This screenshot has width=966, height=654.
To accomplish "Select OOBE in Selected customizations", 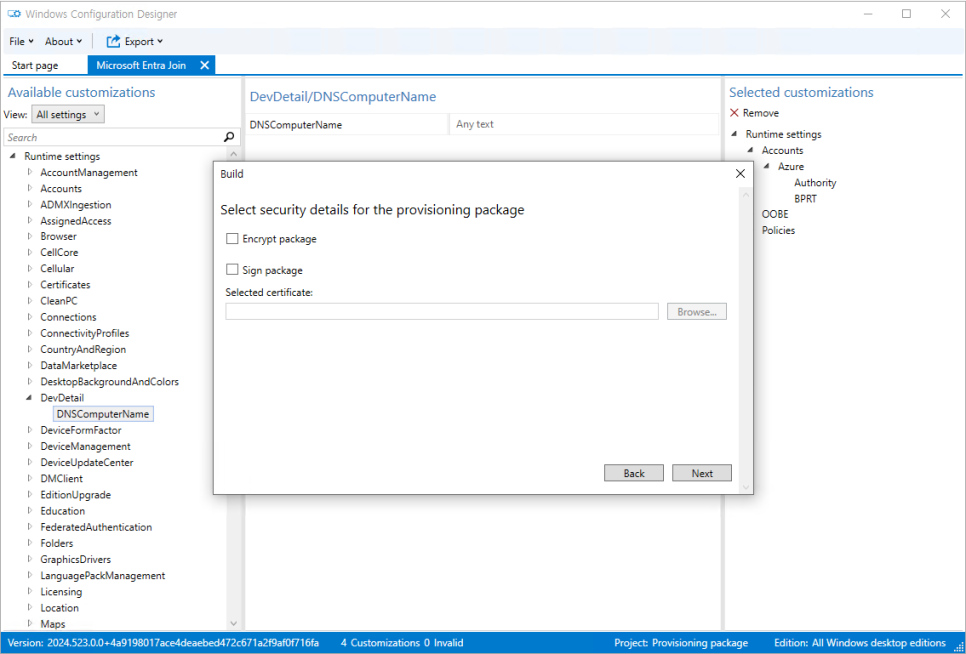I will 775,214.
